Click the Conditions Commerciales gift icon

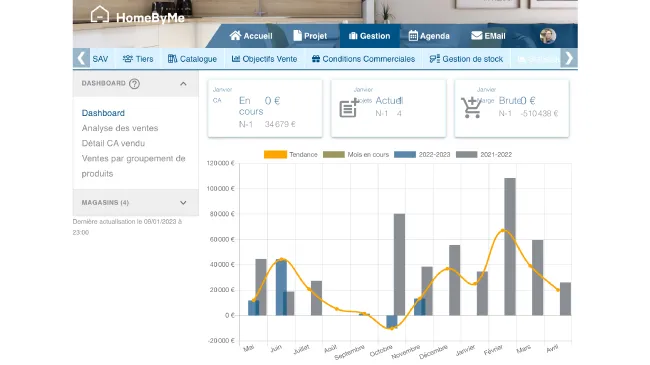316,59
